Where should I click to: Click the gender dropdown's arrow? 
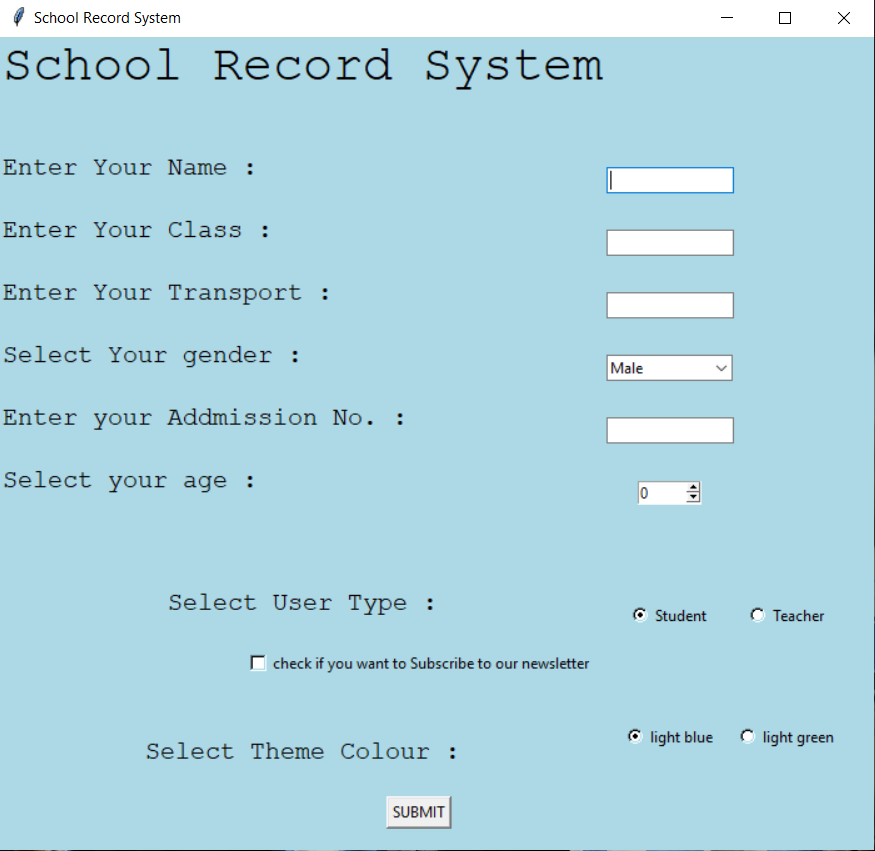pos(722,367)
